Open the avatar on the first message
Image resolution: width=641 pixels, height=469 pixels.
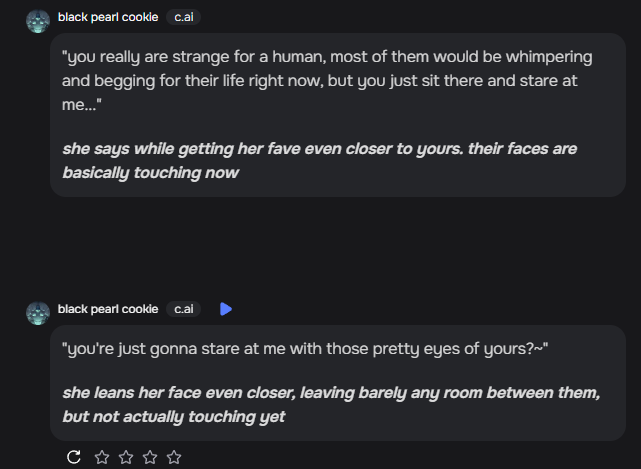coord(38,22)
